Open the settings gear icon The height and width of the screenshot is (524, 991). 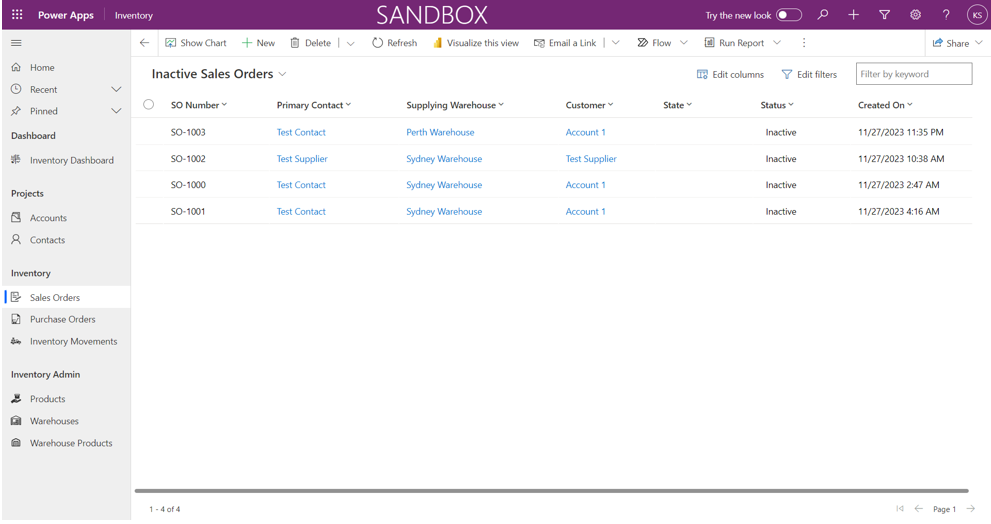915,15
